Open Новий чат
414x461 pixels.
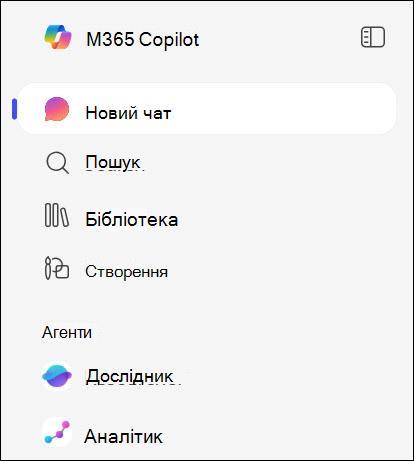(207, 109)
